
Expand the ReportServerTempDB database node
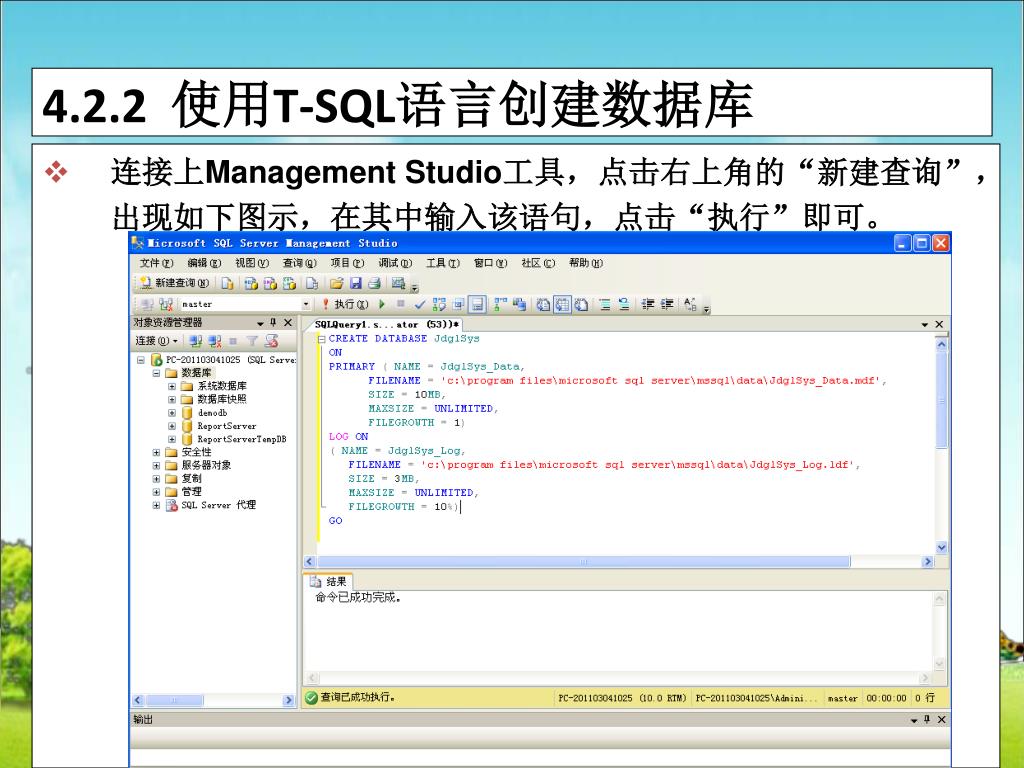click(172, 440)
